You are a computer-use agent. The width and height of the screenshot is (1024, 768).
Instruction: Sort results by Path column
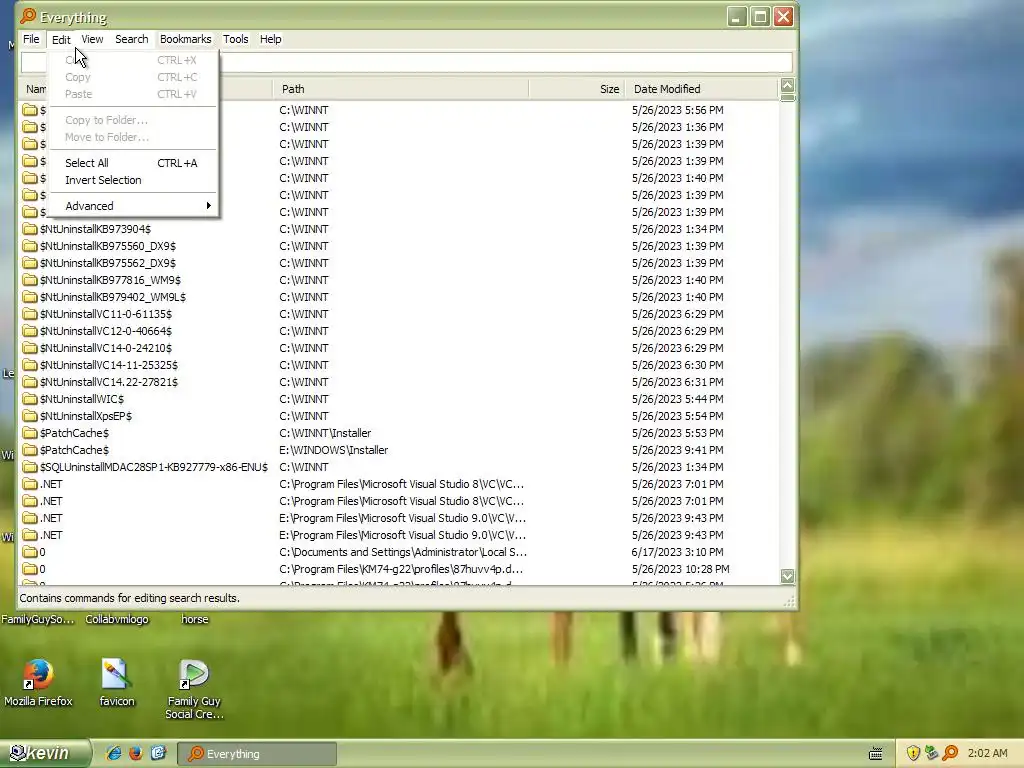pos(400,89)
